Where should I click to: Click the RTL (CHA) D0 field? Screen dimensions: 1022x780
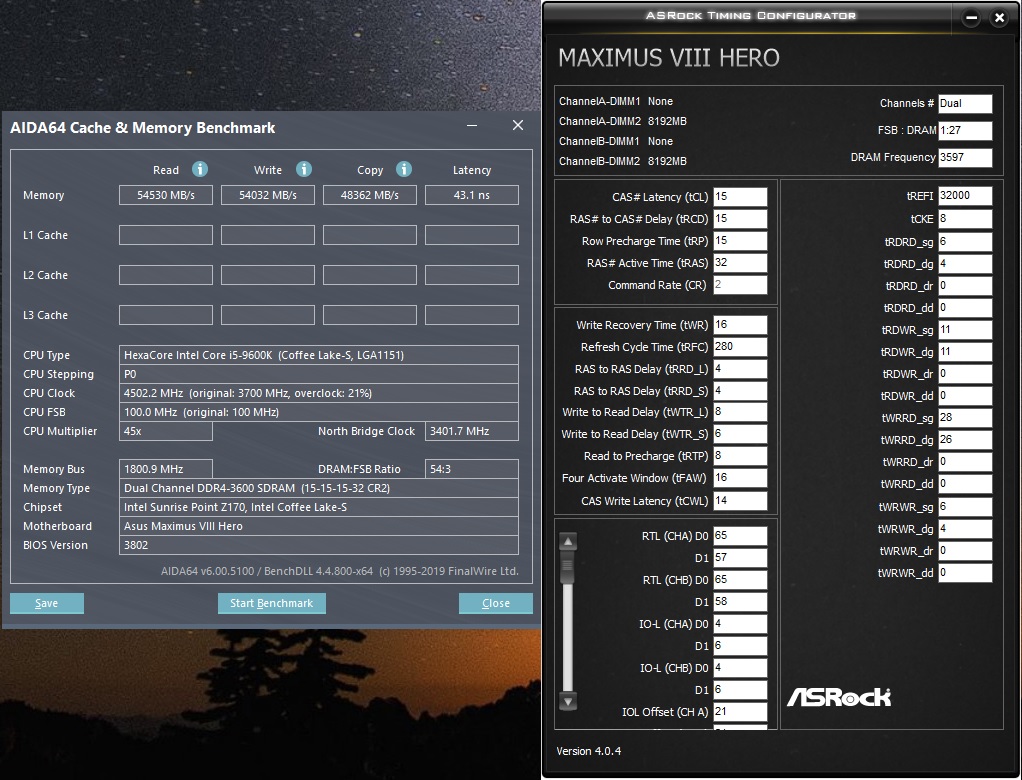pyautogui.click(x=740, y=536)
